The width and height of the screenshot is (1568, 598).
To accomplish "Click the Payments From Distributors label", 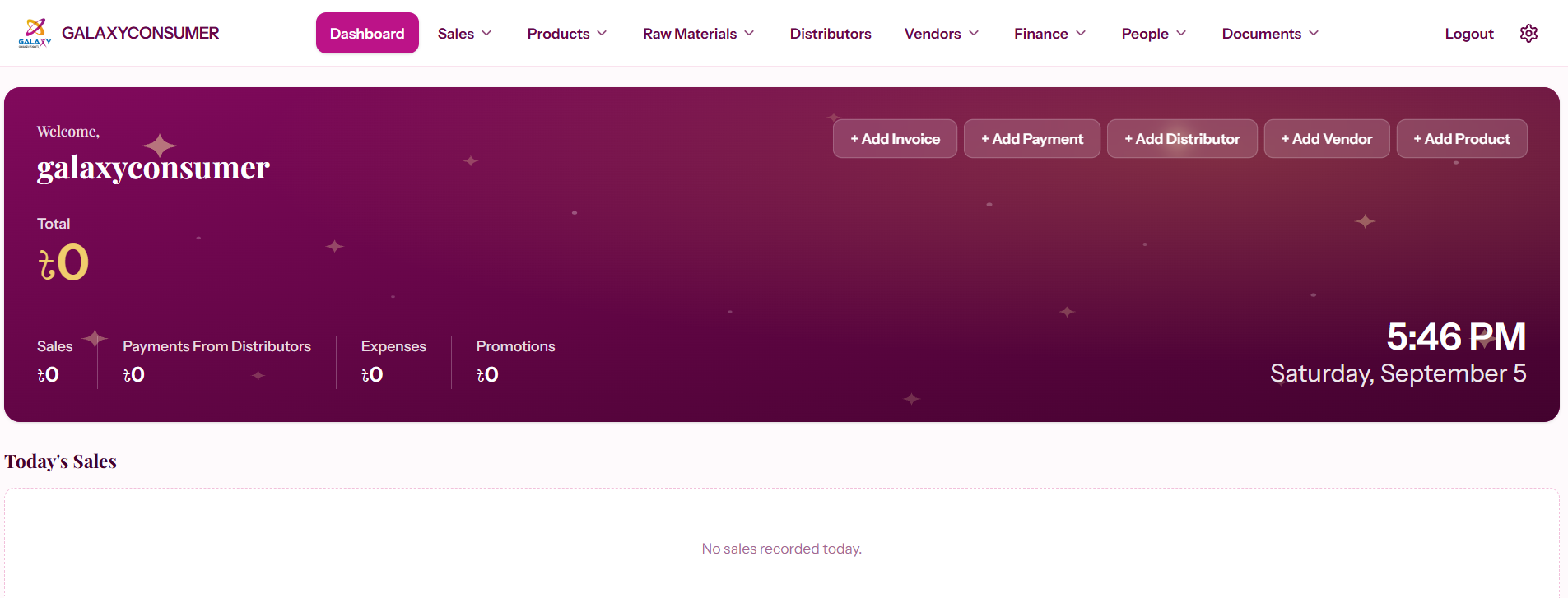I will (217, 346).
